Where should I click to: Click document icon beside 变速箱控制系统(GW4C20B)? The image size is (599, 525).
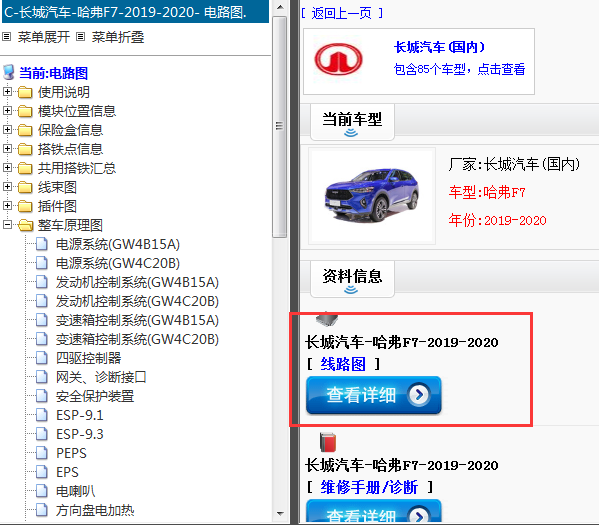coord(42,339)
